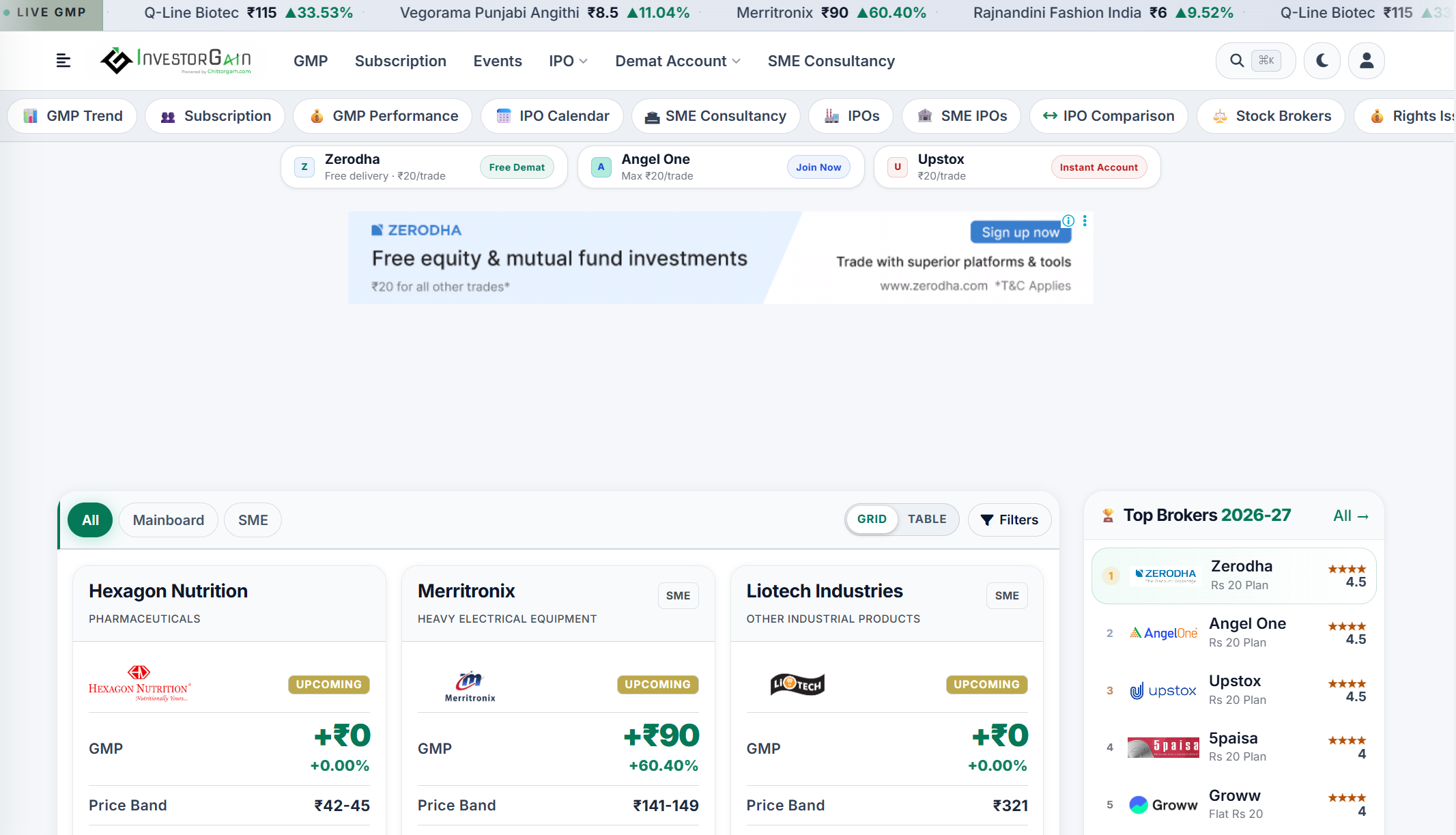Click the ⌘K search shortcut badge
The height and width of the screenshot is (835, 1456).
[x=1266, y=60]
